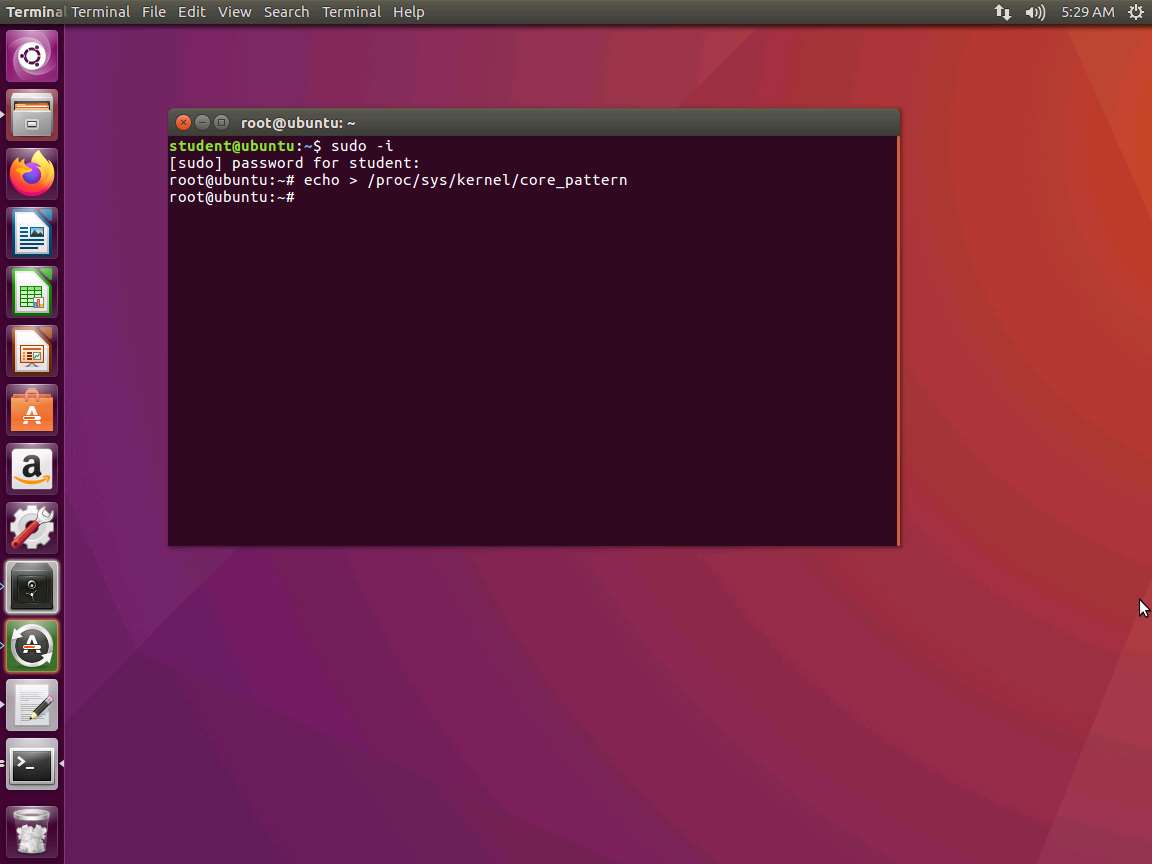Image resolution: width=1152 pixels, height=864 pixels.
Task: Click the Amazon launcher icon
Action: pyautogui.click(x=32, y=469)
